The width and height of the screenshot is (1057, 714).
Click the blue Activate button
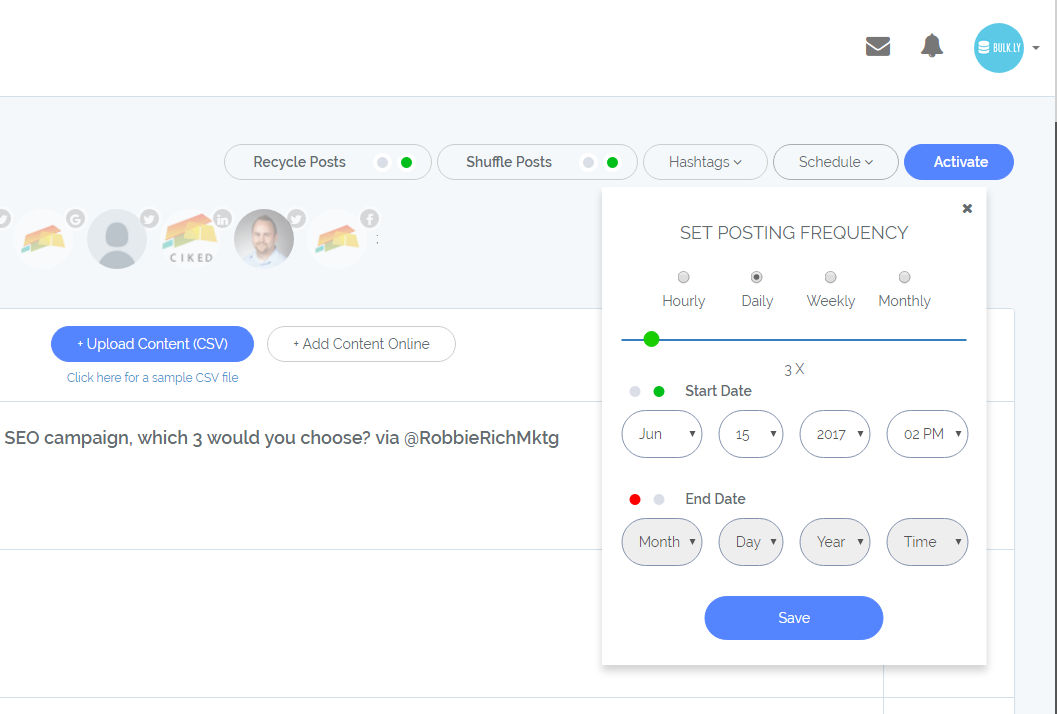point(958,162)
